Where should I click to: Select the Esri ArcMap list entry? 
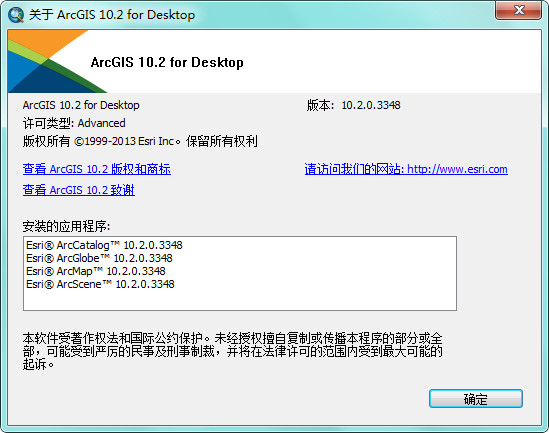click(96, 271)
